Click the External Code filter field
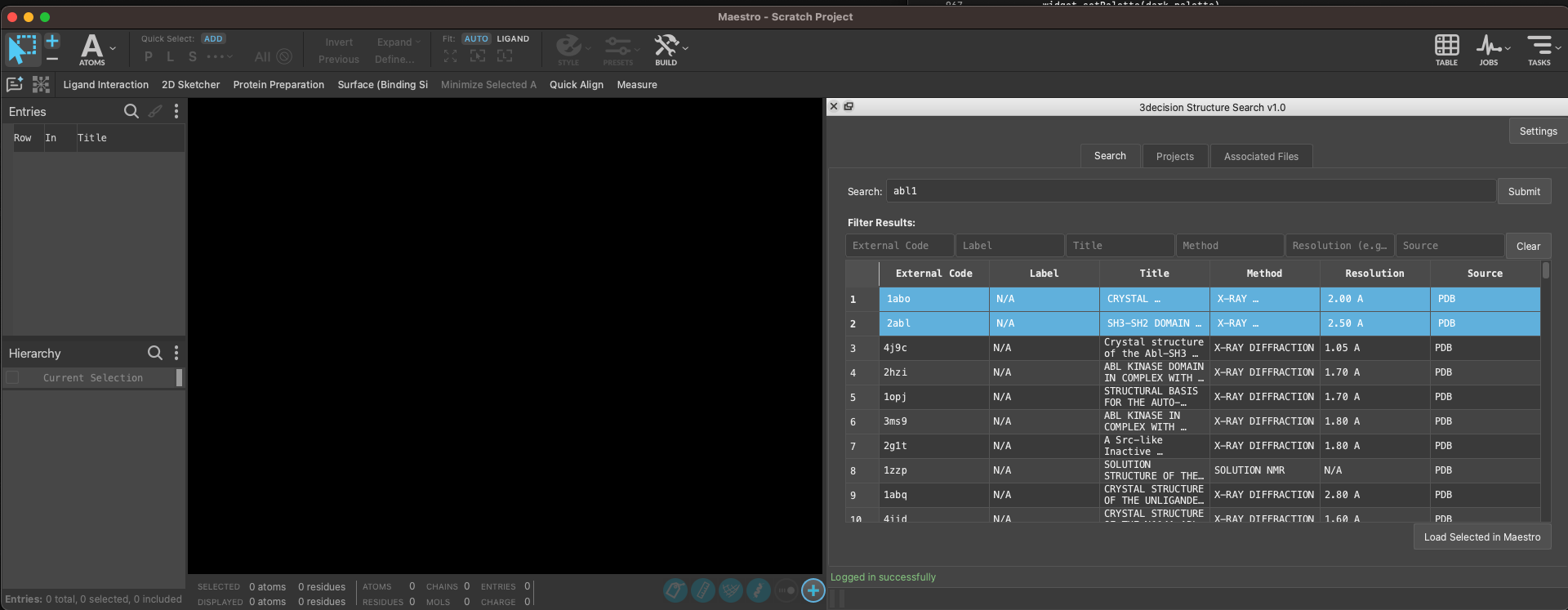Image resolution: width=1568 pixels, height=610 pixels. tap(899, 246)
